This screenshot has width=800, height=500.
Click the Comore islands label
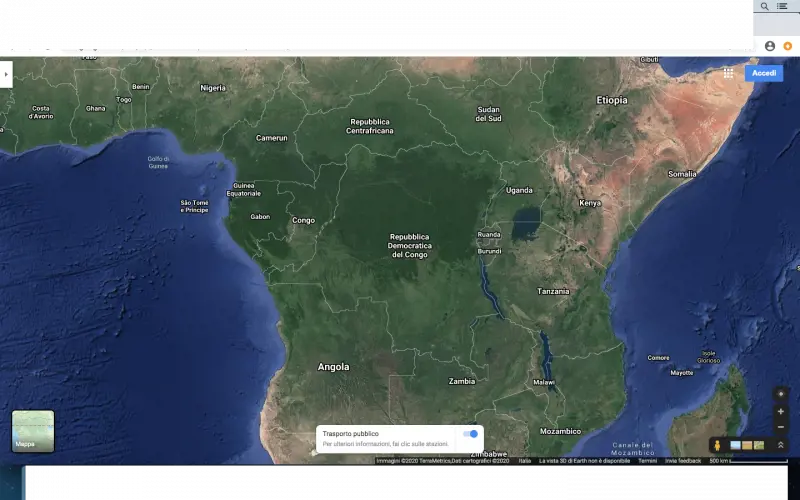click(x=658, y=358)
